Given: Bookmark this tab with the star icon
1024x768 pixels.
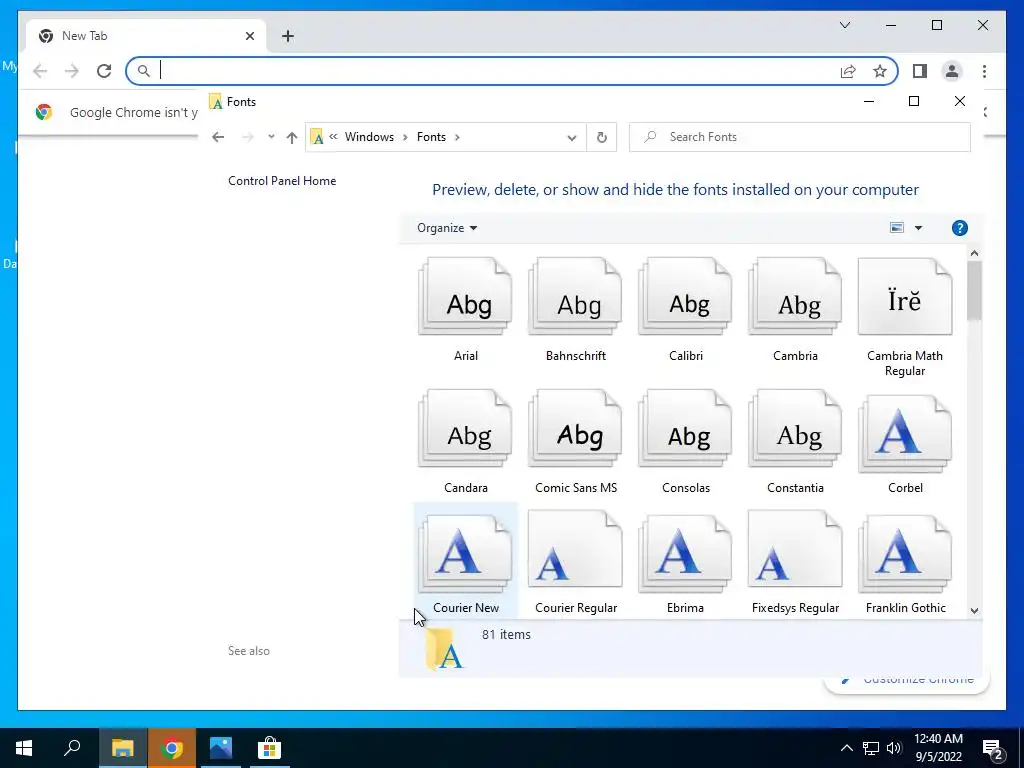Looking at the screenshot, I should pyautogui.click(x=880, y=71).
